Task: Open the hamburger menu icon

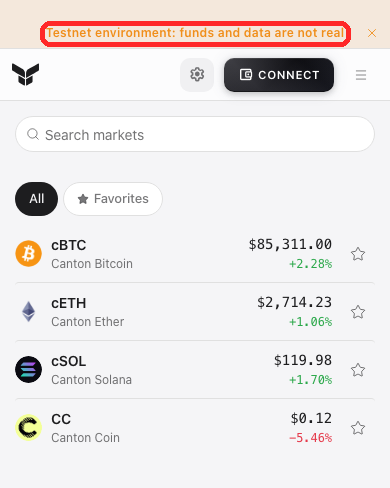Action: [361, 75]
